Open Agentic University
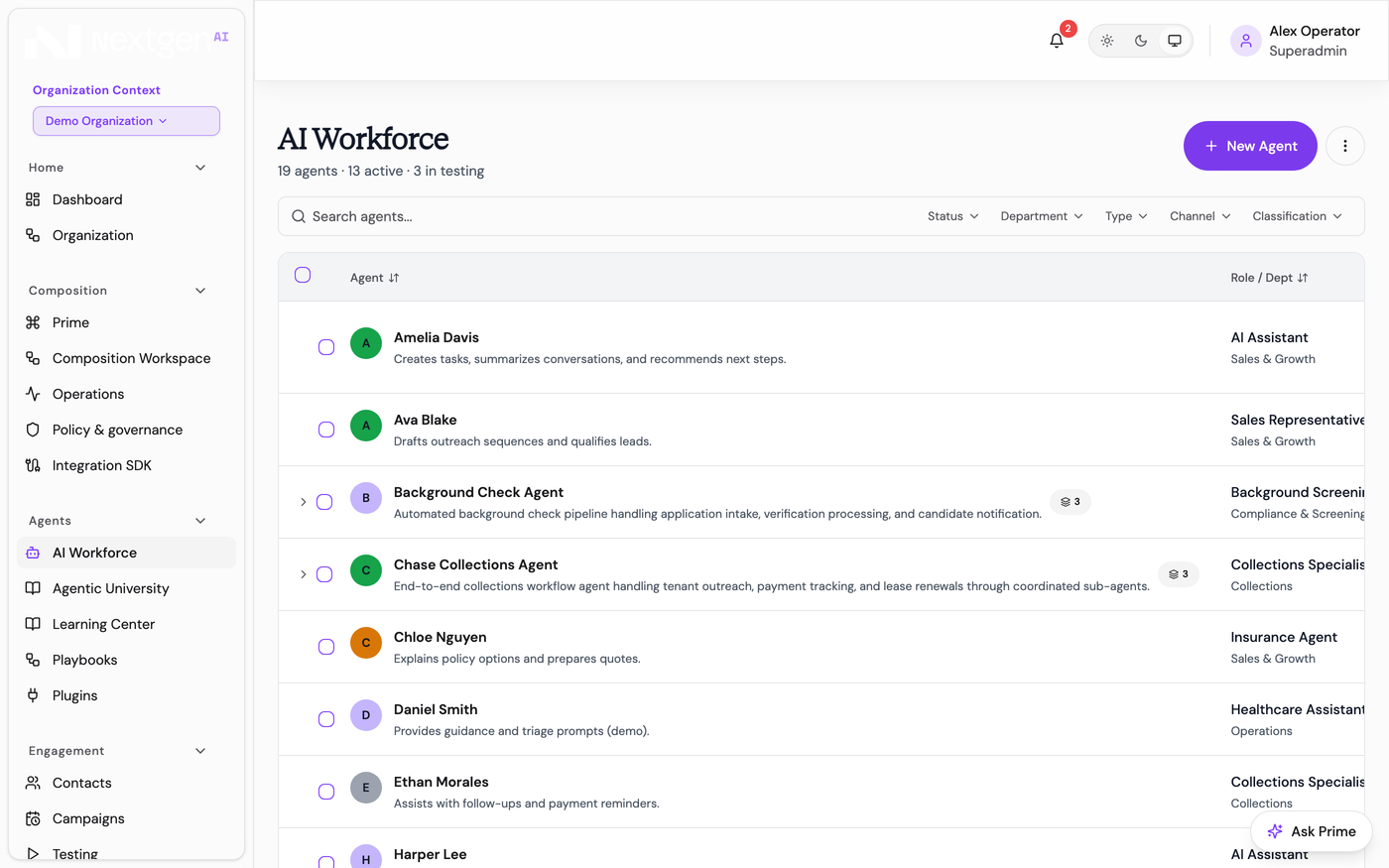The width and height of the screenshot is (1389, 868). 126,588
